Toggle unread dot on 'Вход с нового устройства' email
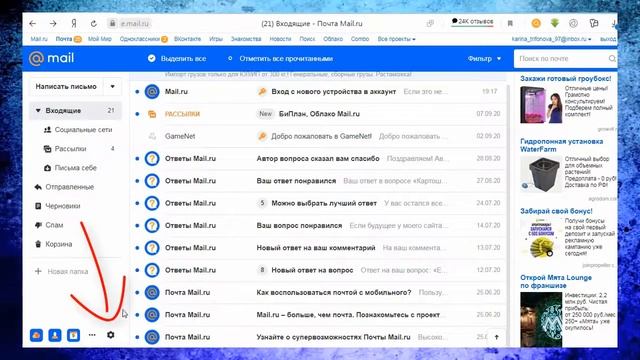Viewport: 640px width, 360px height. pyautogui.click(x=137, y=91)
